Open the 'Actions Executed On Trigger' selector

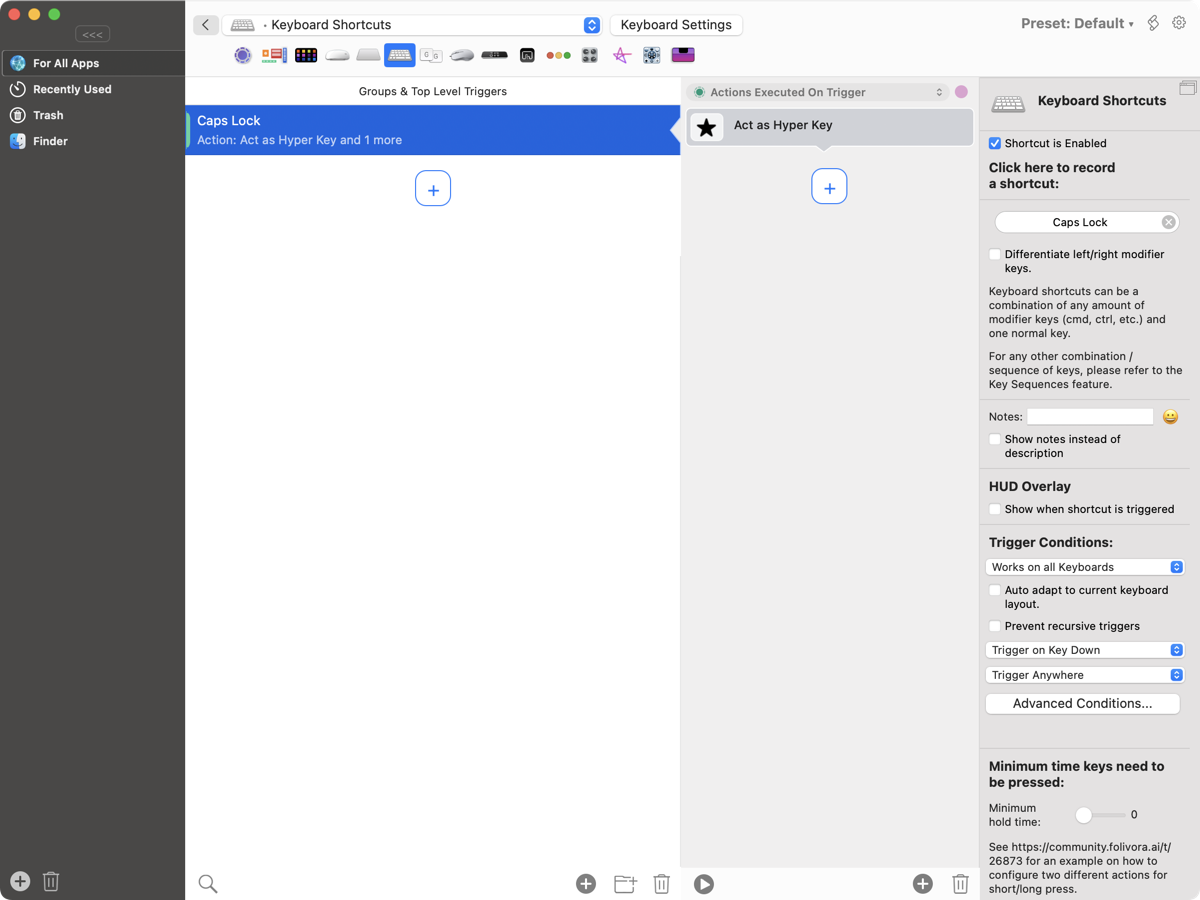coord(820,91)
